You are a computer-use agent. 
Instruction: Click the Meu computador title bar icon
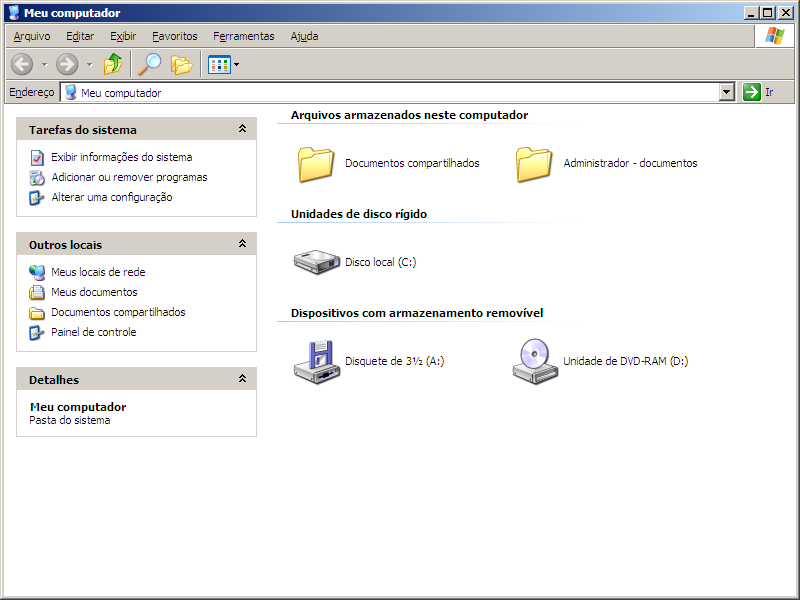[x=14, y=13]
